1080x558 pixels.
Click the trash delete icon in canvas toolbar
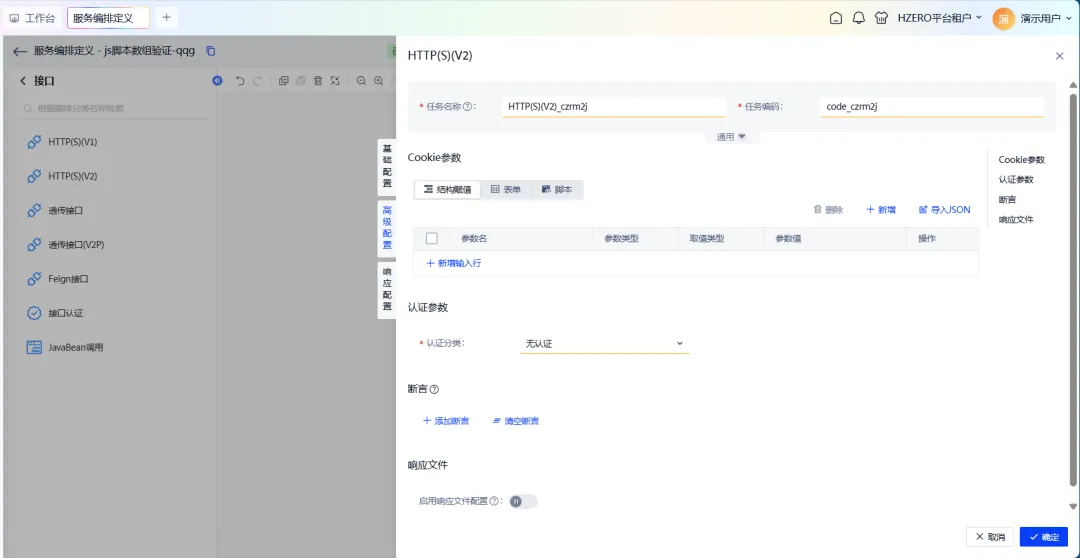point(318,81)
